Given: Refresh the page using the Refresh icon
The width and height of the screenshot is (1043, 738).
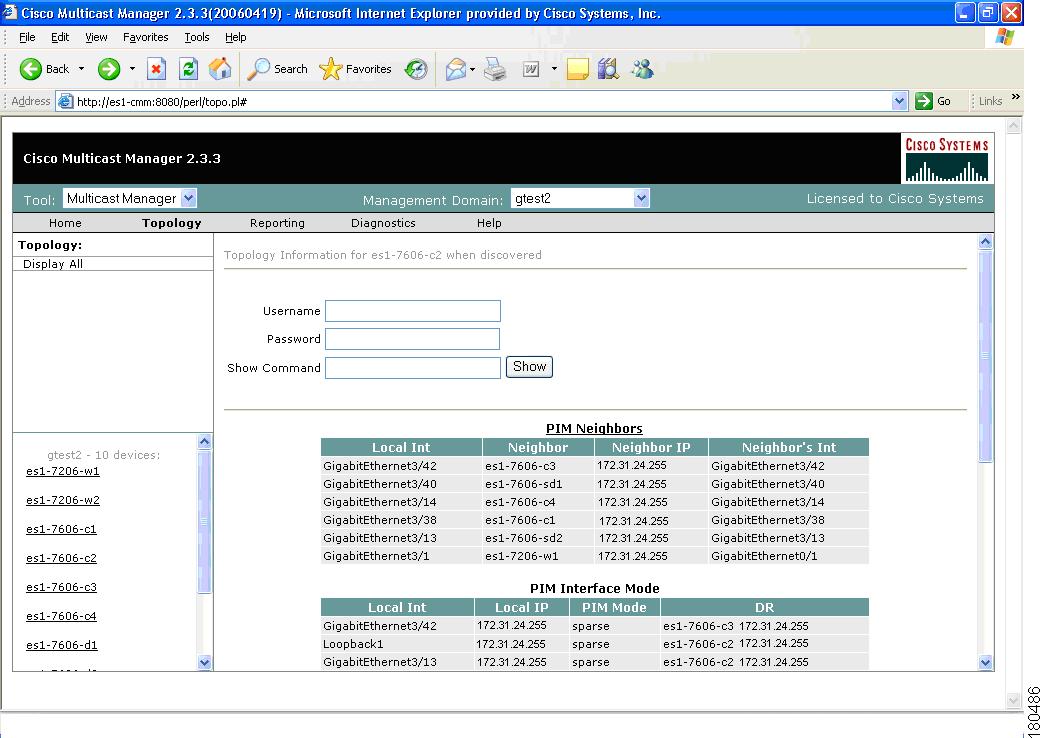Looking at the screenshot, I should click(189, 69).
